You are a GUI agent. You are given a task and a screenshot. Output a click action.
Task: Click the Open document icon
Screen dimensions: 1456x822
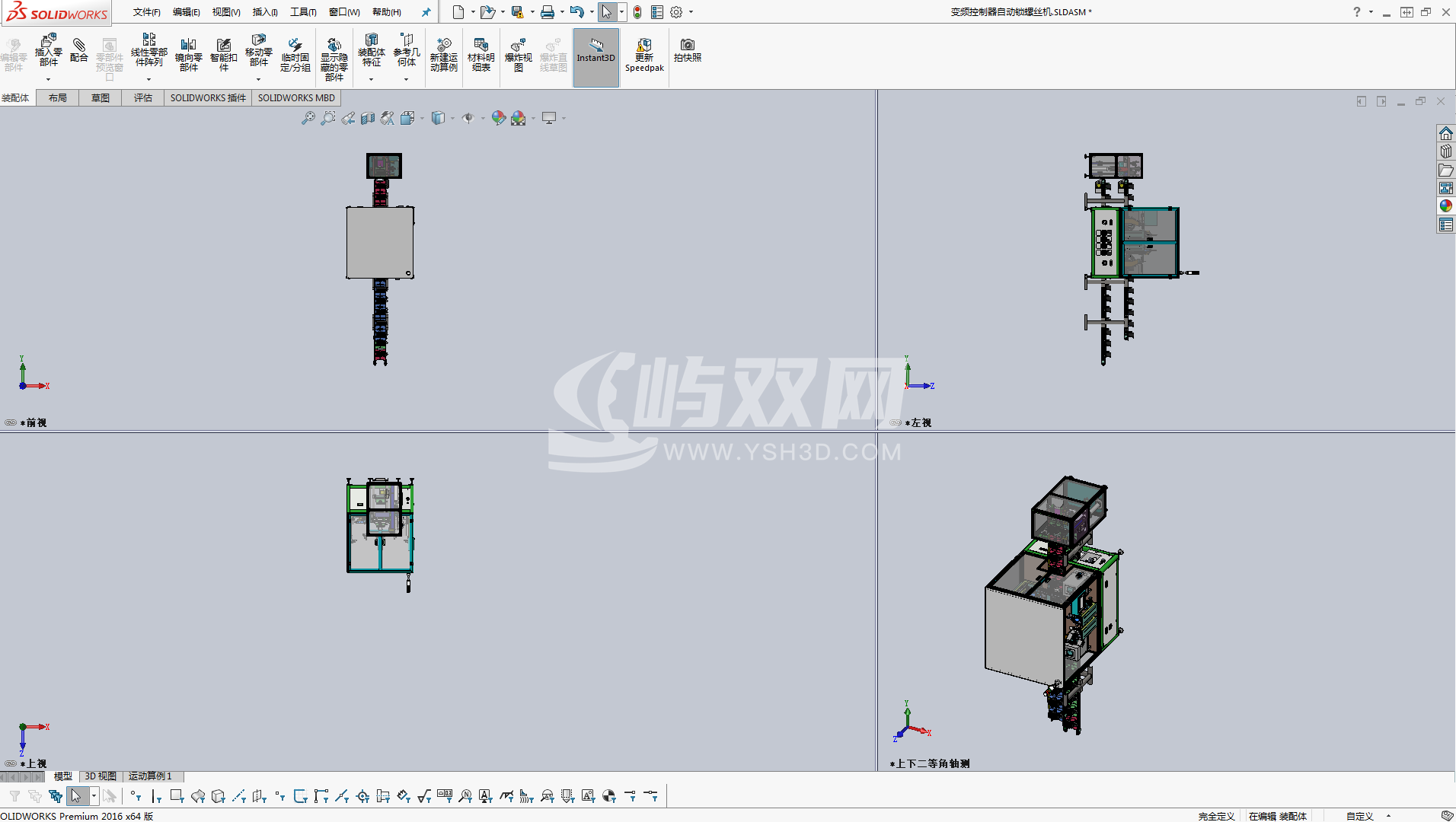pos(487,12)
